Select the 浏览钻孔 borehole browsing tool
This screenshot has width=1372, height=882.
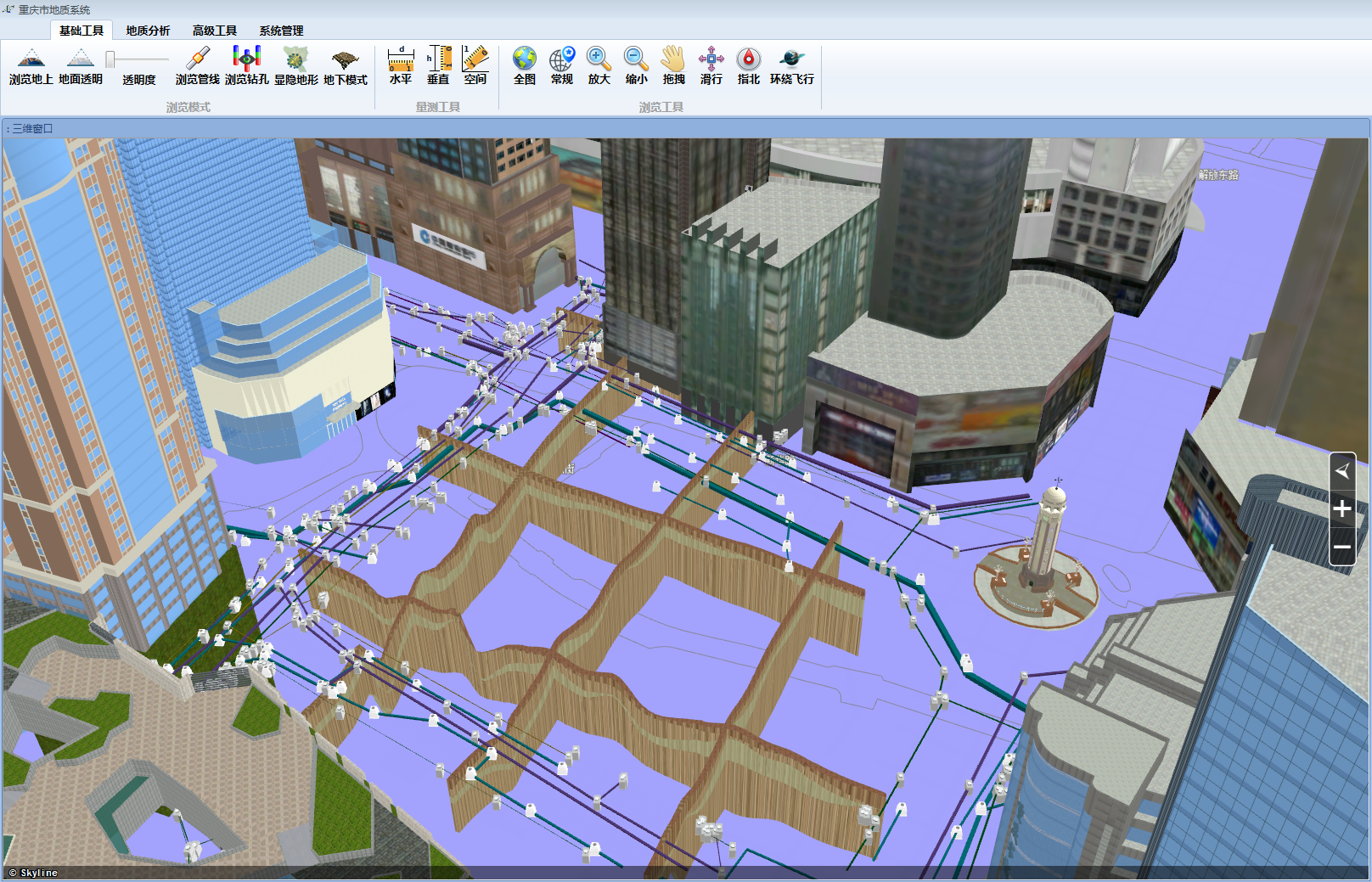click(x=247, y=66)
